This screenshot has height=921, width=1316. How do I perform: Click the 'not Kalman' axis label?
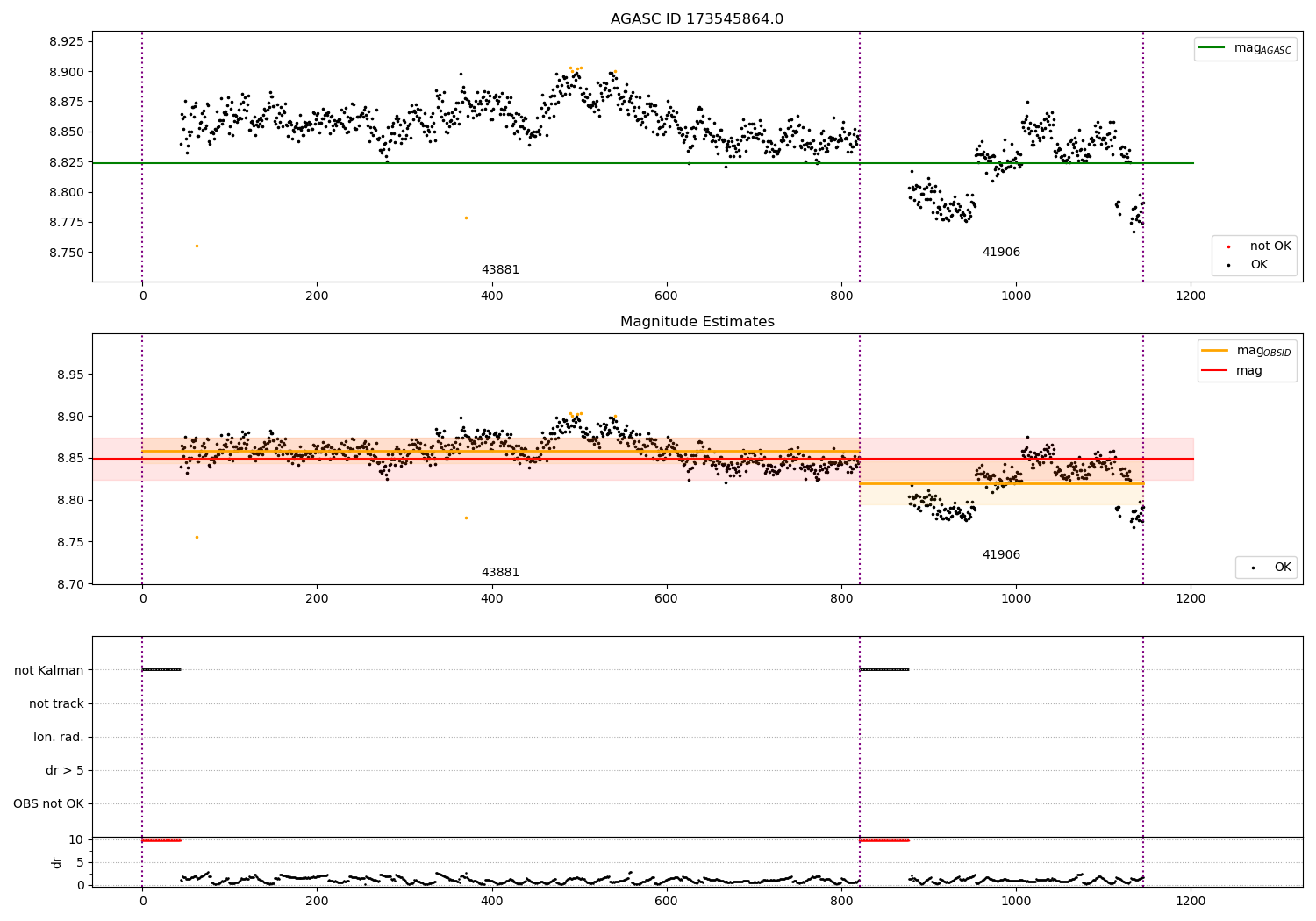[49, 670]
